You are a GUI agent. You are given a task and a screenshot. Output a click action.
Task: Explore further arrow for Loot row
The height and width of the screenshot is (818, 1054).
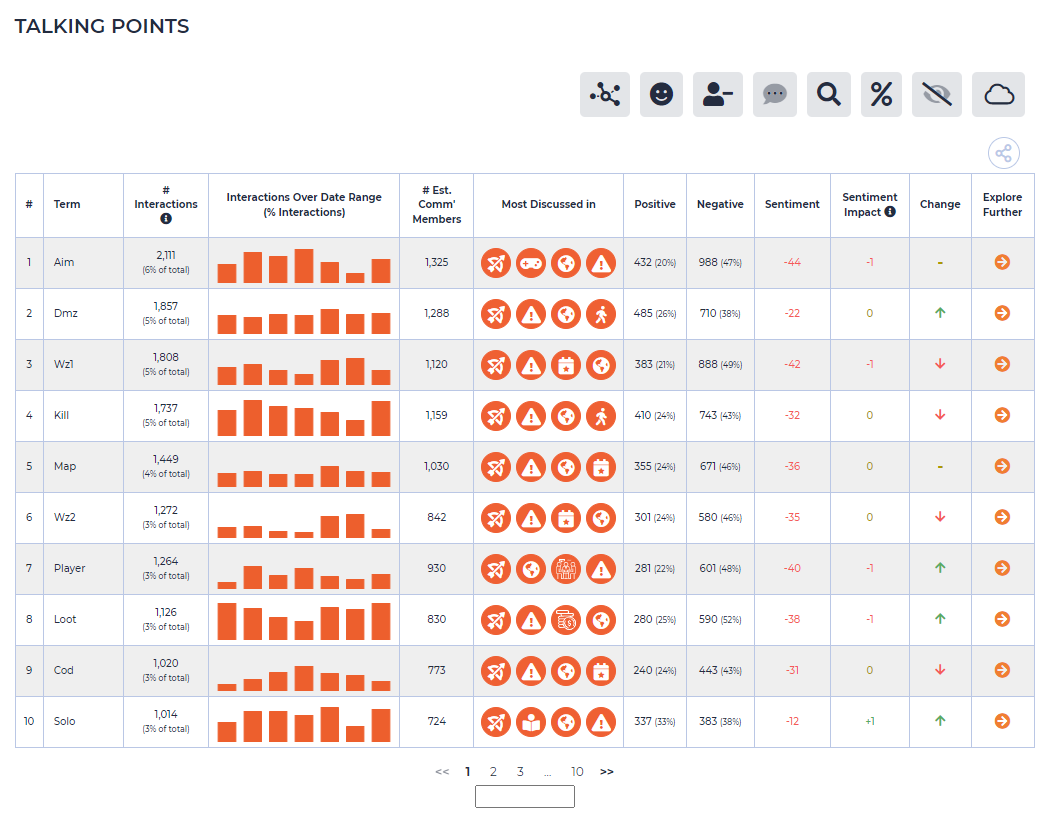(1002, 619)
